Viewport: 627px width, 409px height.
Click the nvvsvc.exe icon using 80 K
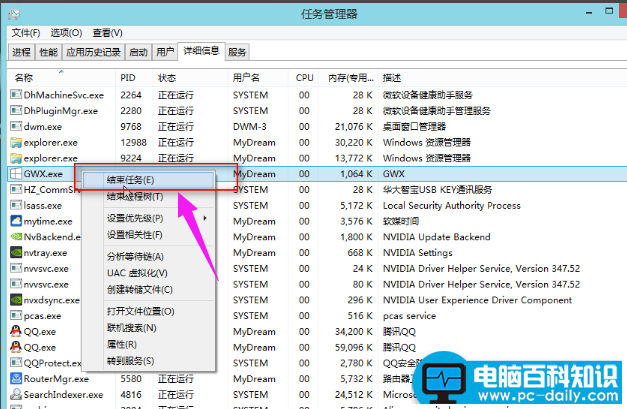(x=16, y=284)
